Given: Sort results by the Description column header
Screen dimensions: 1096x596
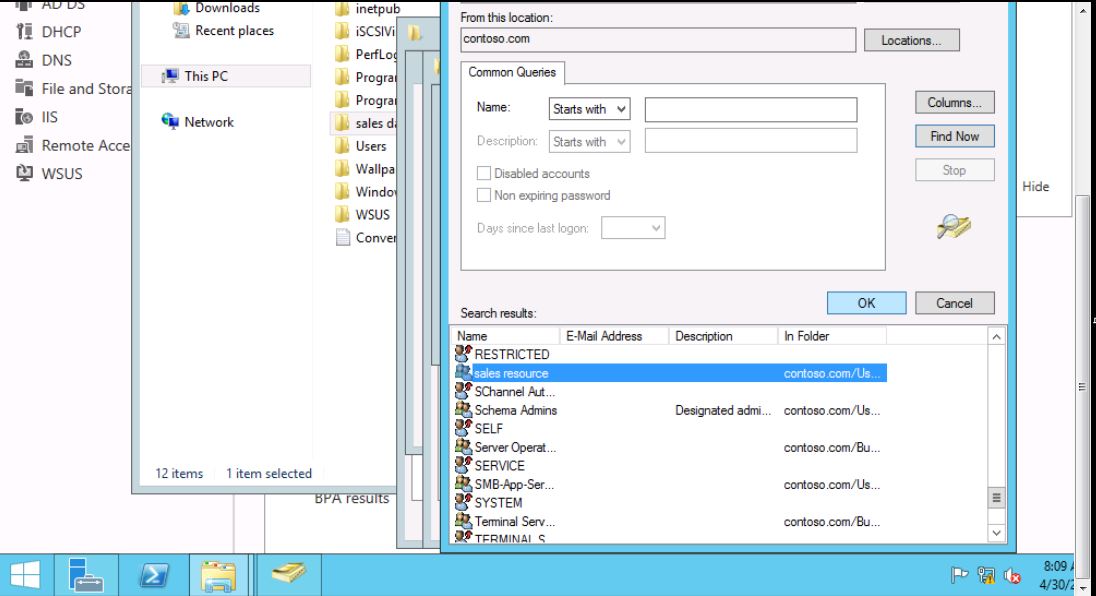Looking at the screenshot, I should 724,336.
